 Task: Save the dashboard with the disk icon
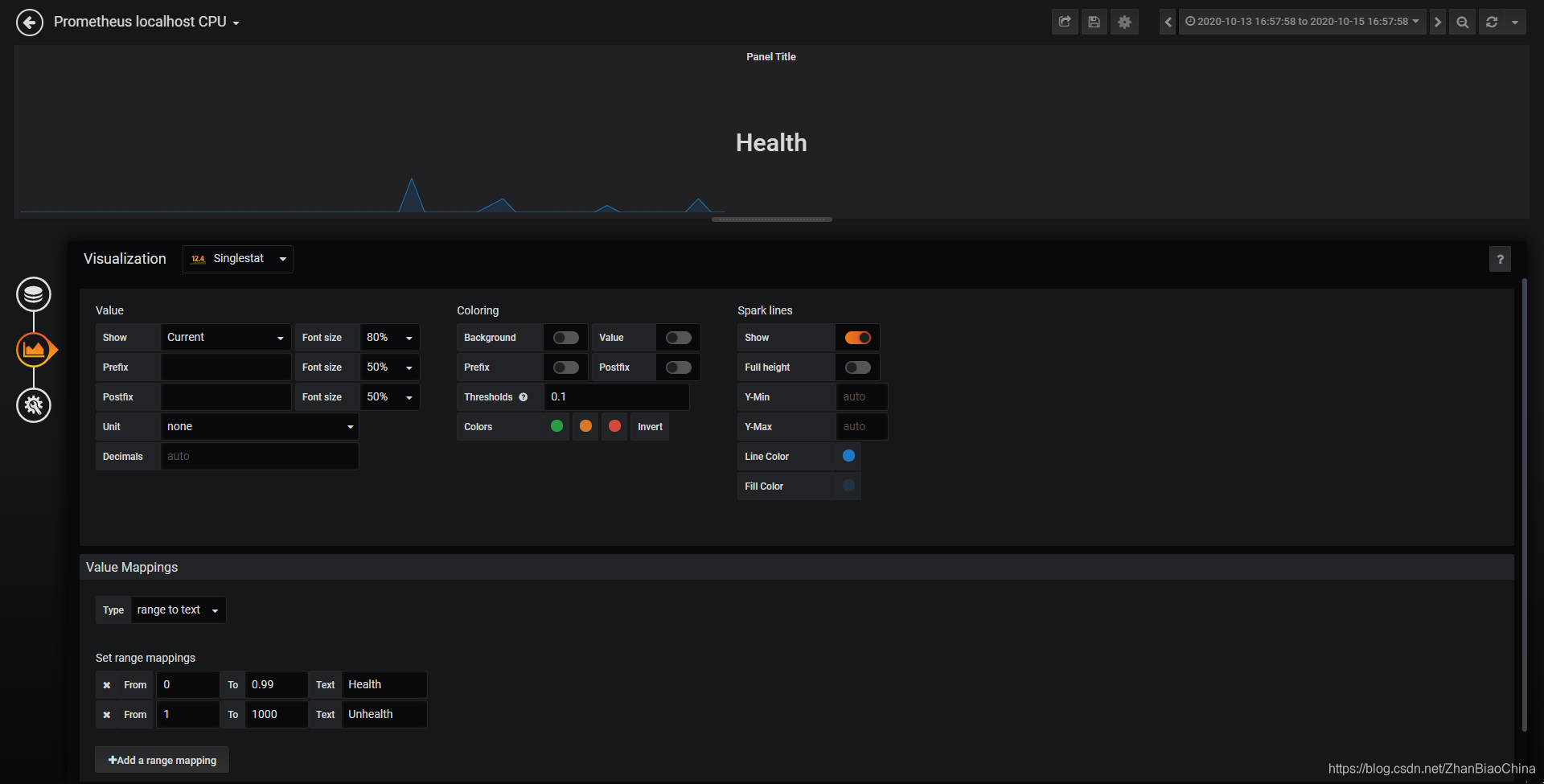pos(1094,22)
